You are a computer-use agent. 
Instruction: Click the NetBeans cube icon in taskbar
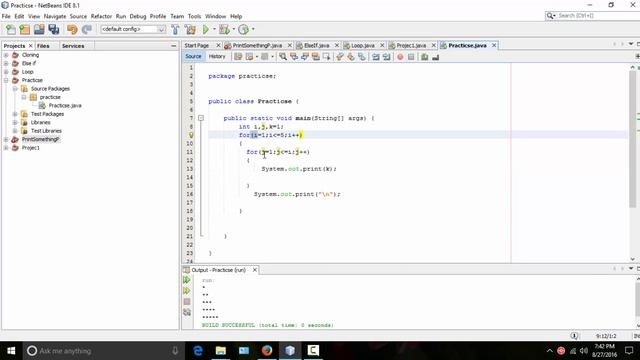click(290, 351)
